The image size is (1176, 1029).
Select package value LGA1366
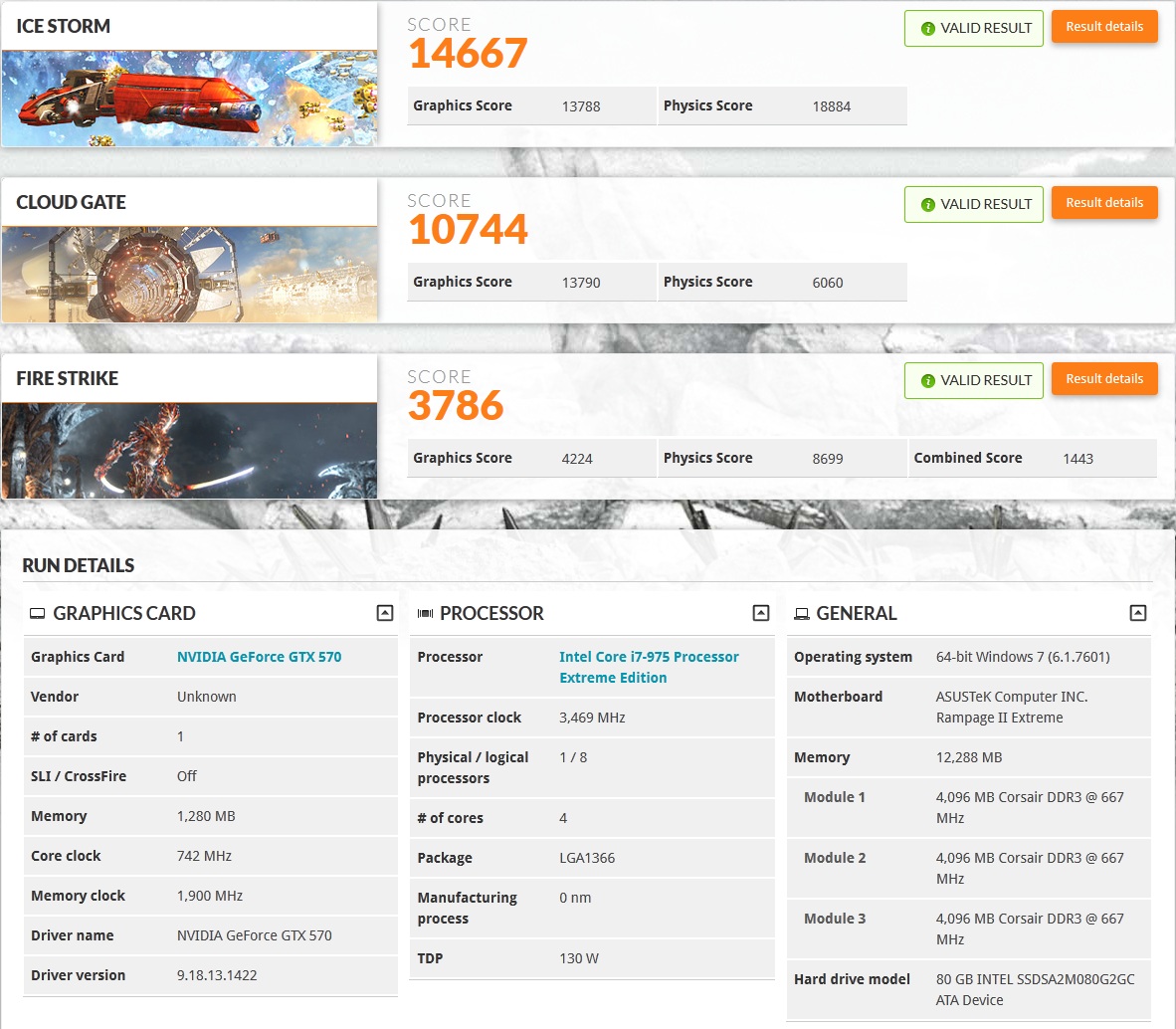[587, 858]
